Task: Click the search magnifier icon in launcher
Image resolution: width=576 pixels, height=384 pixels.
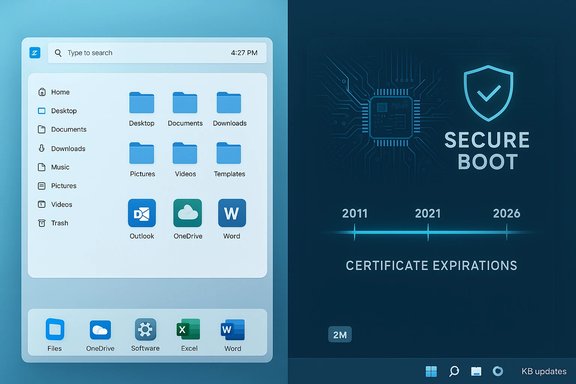Action: 58,53
